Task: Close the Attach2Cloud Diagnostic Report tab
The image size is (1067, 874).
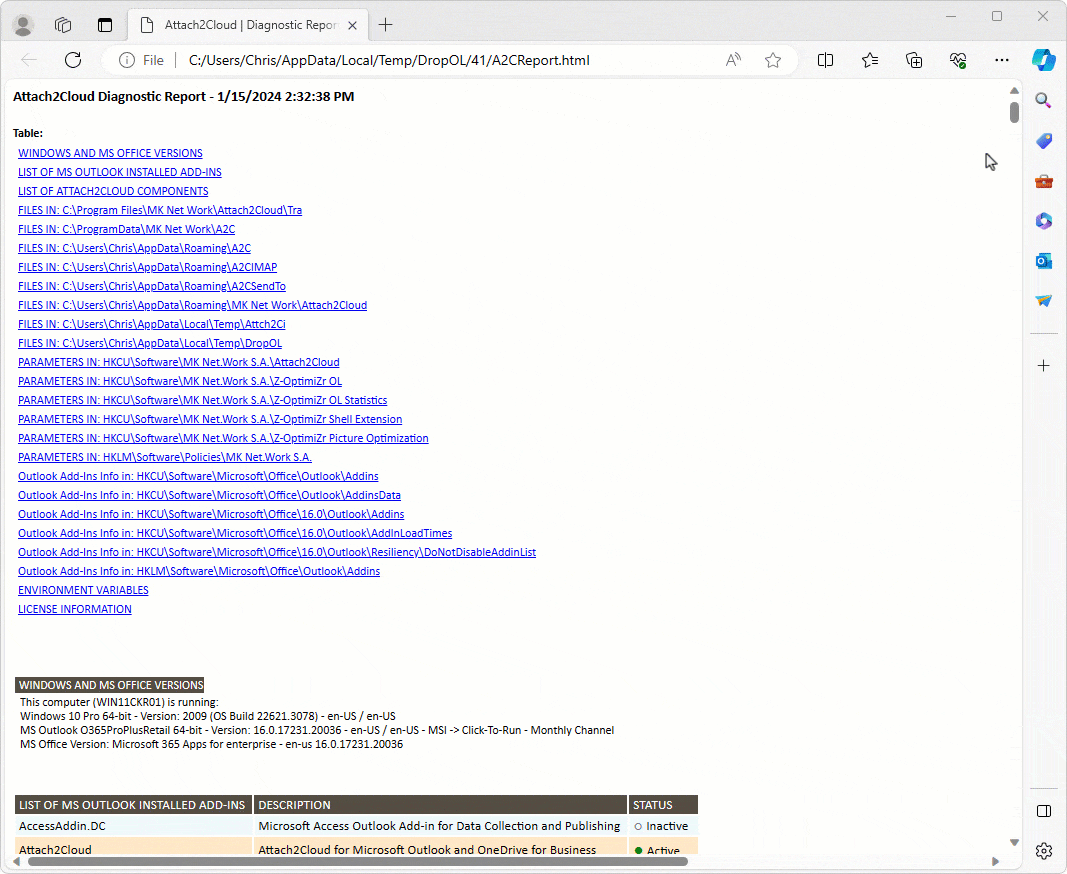Action: (352, 25)
